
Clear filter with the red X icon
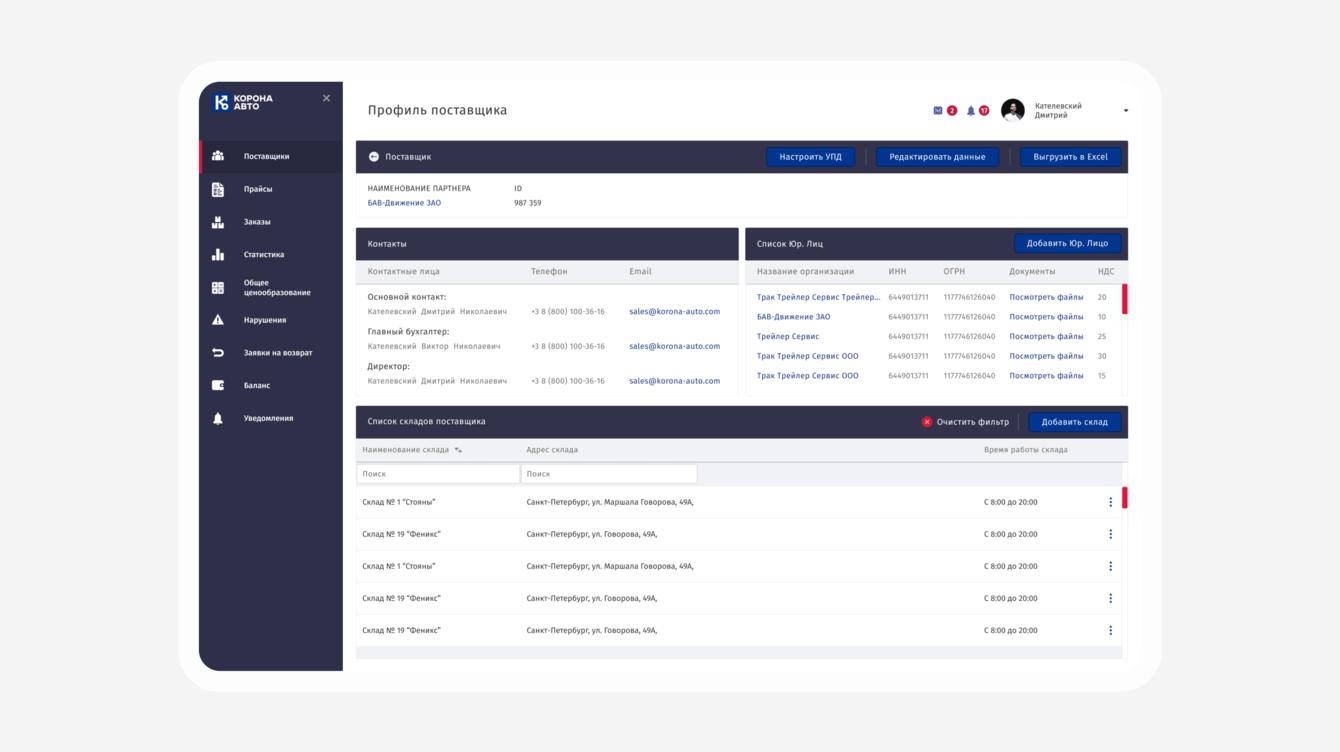tap(927, 422)
